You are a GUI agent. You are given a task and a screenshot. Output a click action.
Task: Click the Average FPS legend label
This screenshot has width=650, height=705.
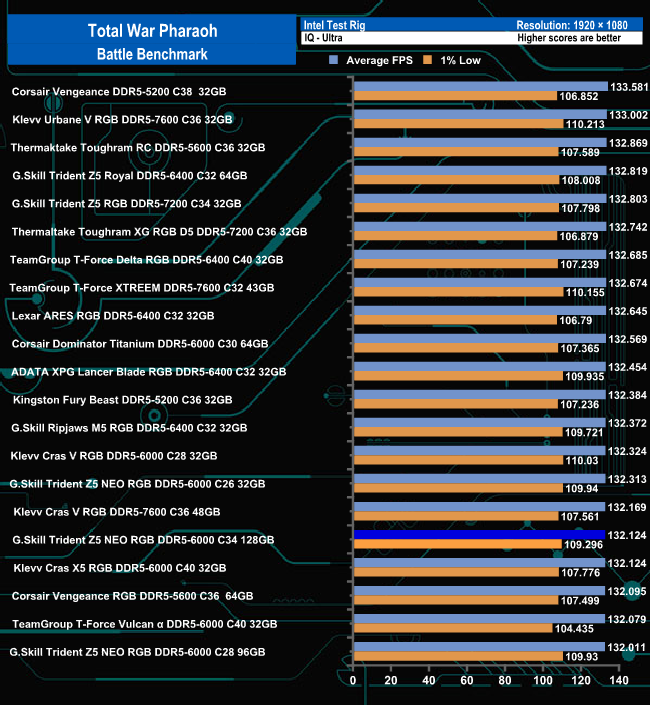click(379, 60)
